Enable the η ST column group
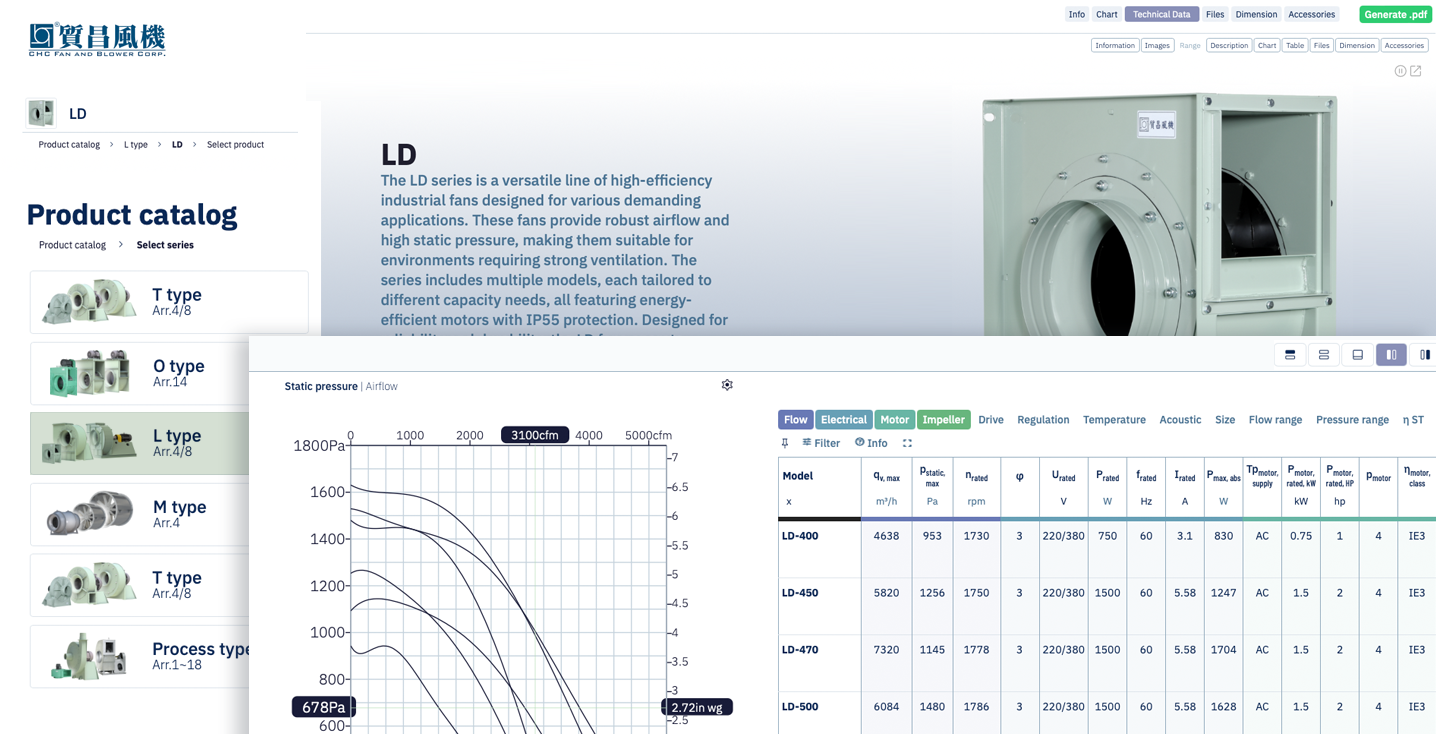Viewport: 1436px width, 734px height. tap(1413, 420)
